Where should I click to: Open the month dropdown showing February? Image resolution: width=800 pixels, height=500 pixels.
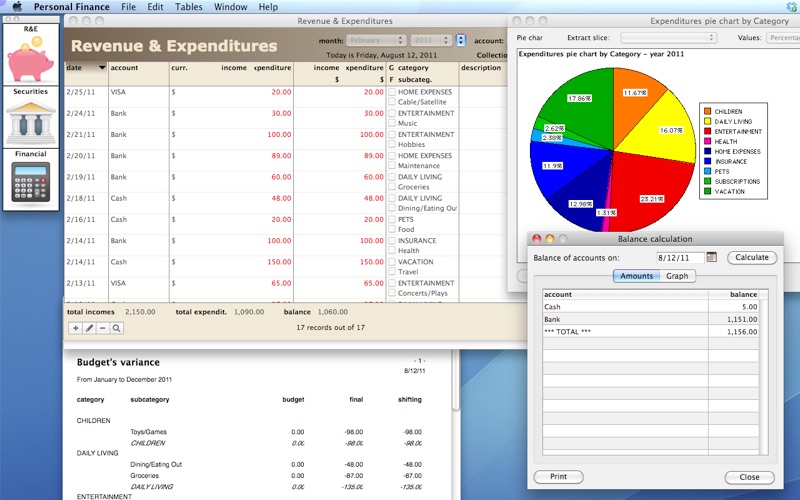coord(376,40)
